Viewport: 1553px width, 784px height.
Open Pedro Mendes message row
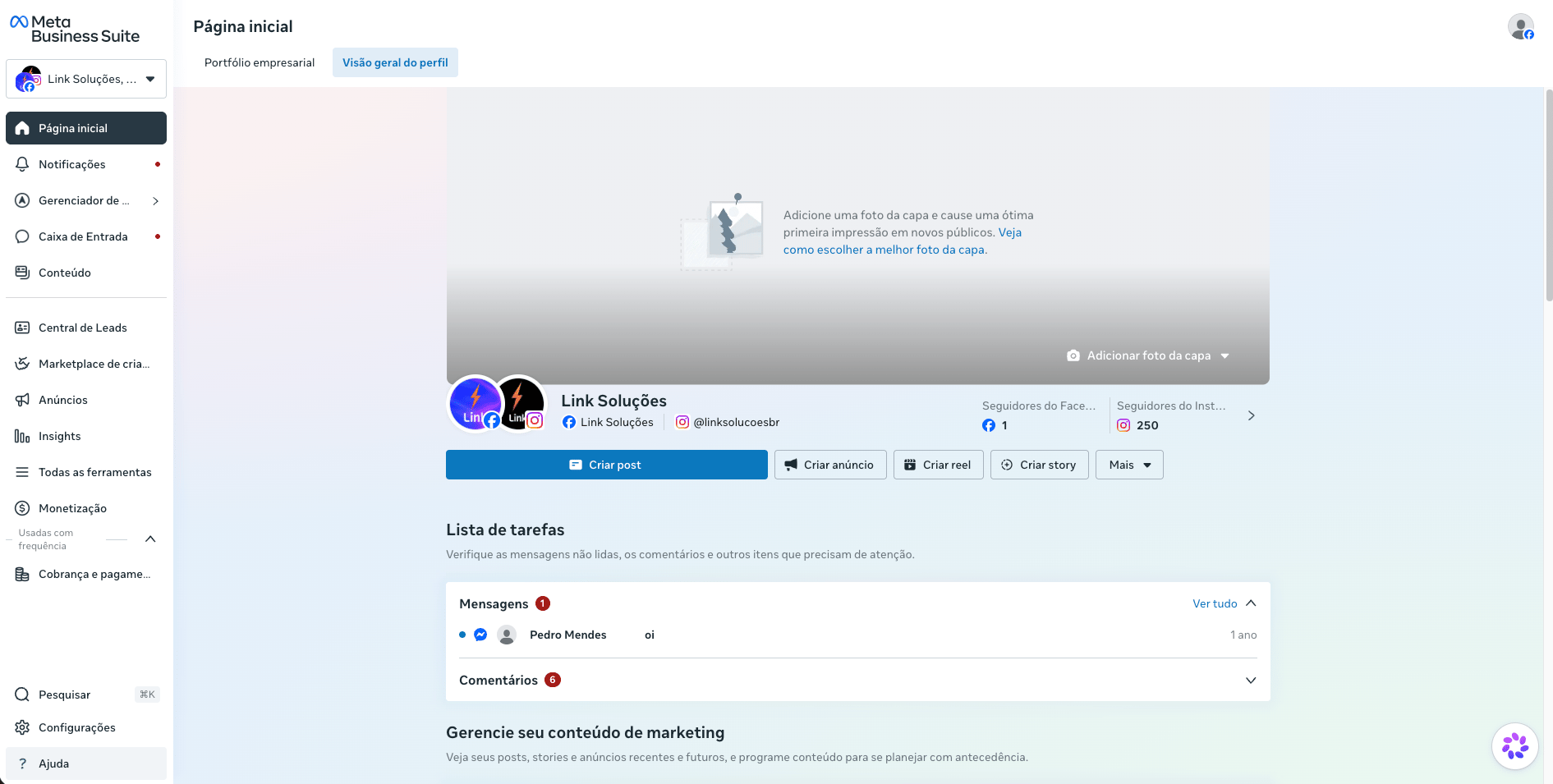(x=858, y=635)
